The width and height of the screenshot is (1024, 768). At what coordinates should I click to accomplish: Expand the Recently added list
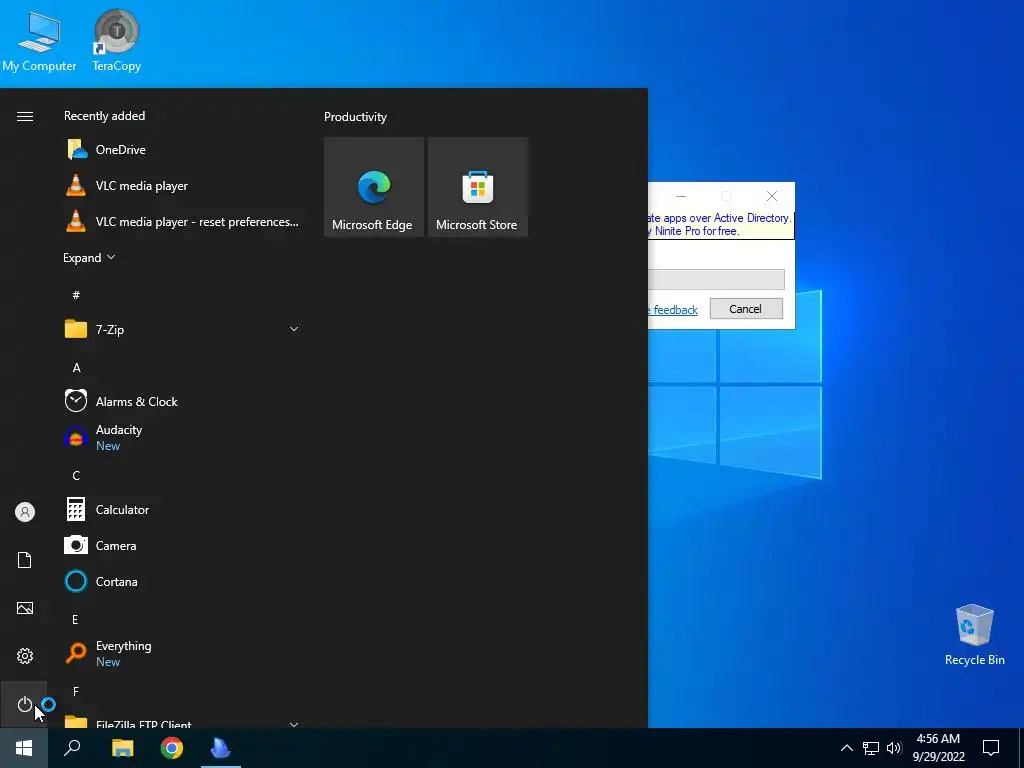tap(89, 257)
